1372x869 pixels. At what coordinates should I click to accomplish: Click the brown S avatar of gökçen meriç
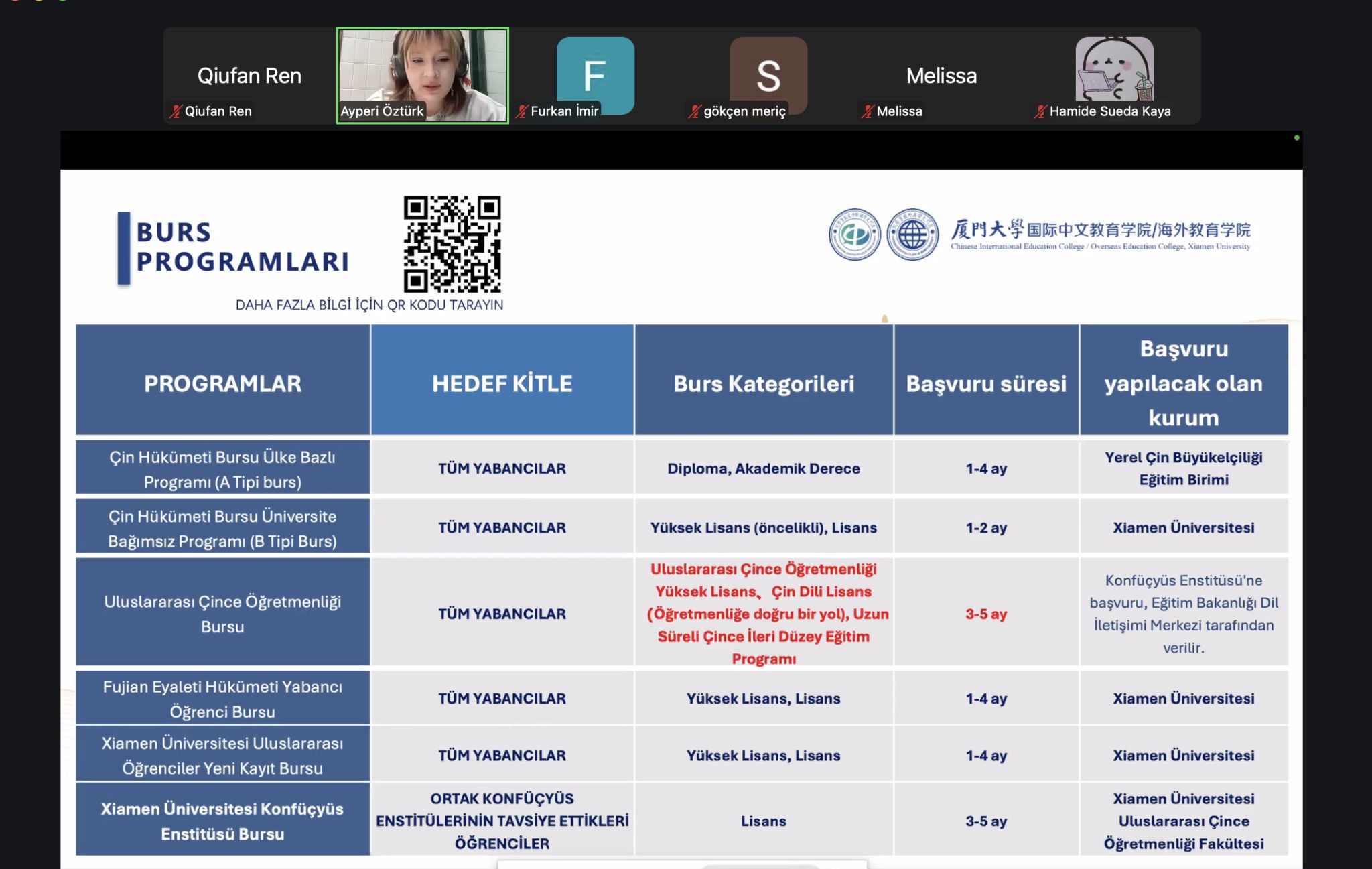tap(768, 72)
